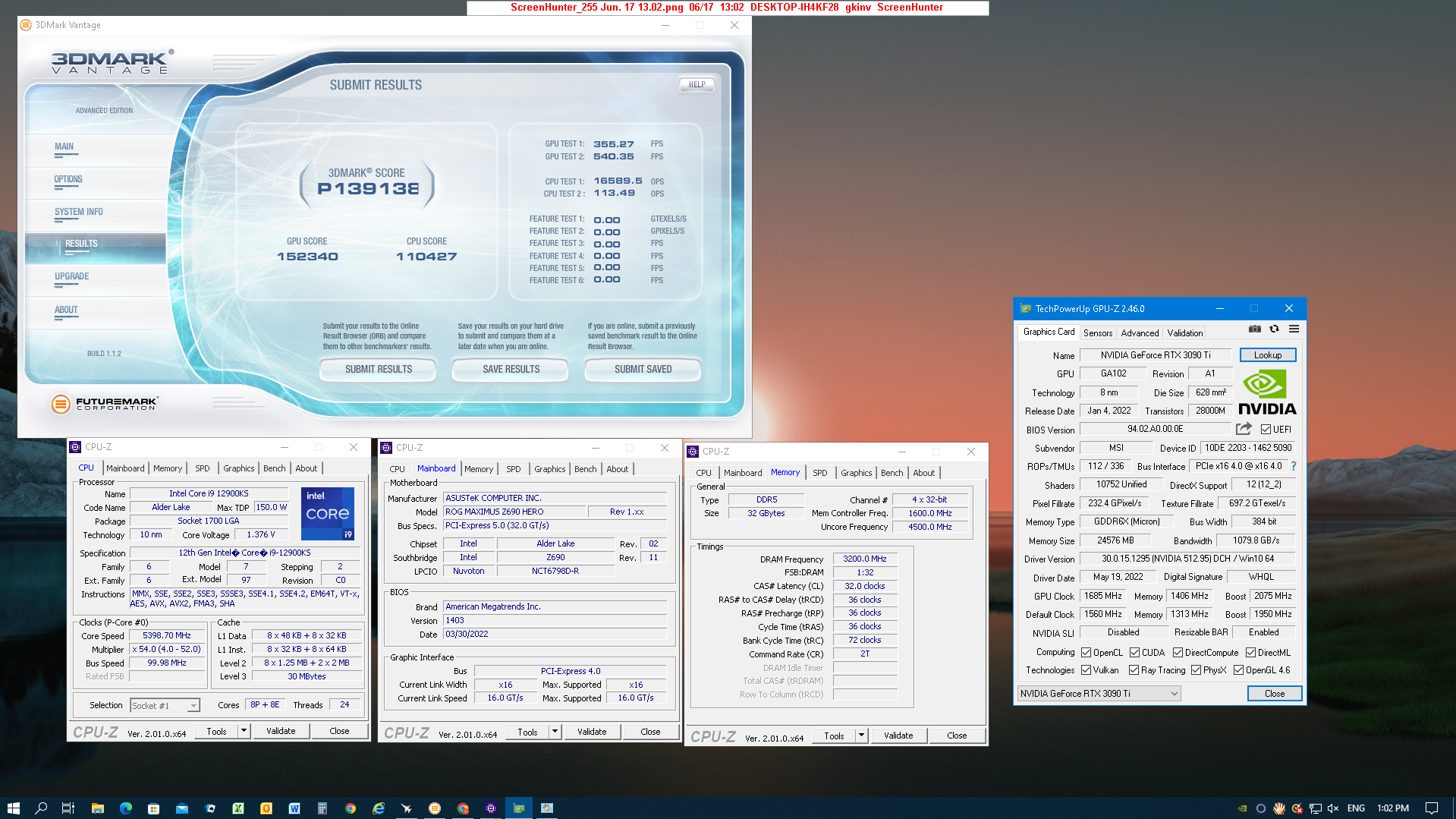Open the Windows Start menu
Image resolution: width=1456 pixels, height=819 pixels.
(x=13, y=808)
